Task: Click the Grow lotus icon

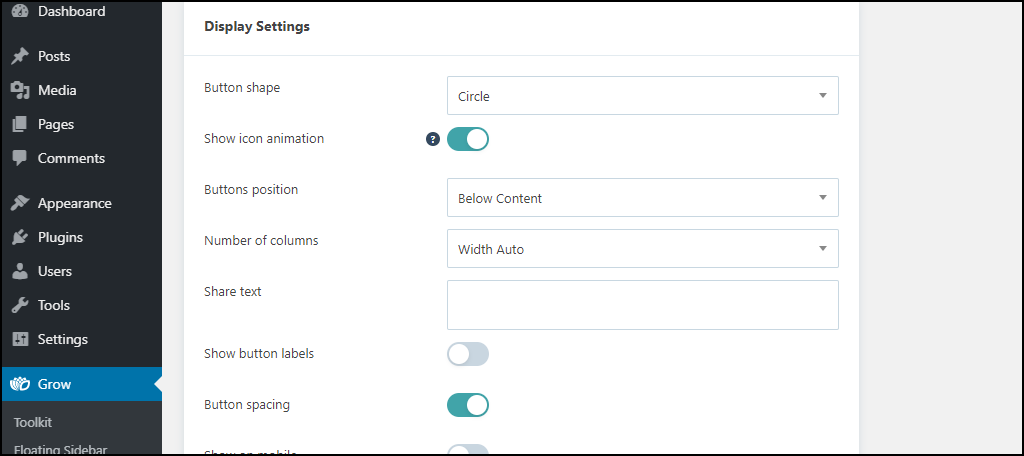Action: point(20,384)
